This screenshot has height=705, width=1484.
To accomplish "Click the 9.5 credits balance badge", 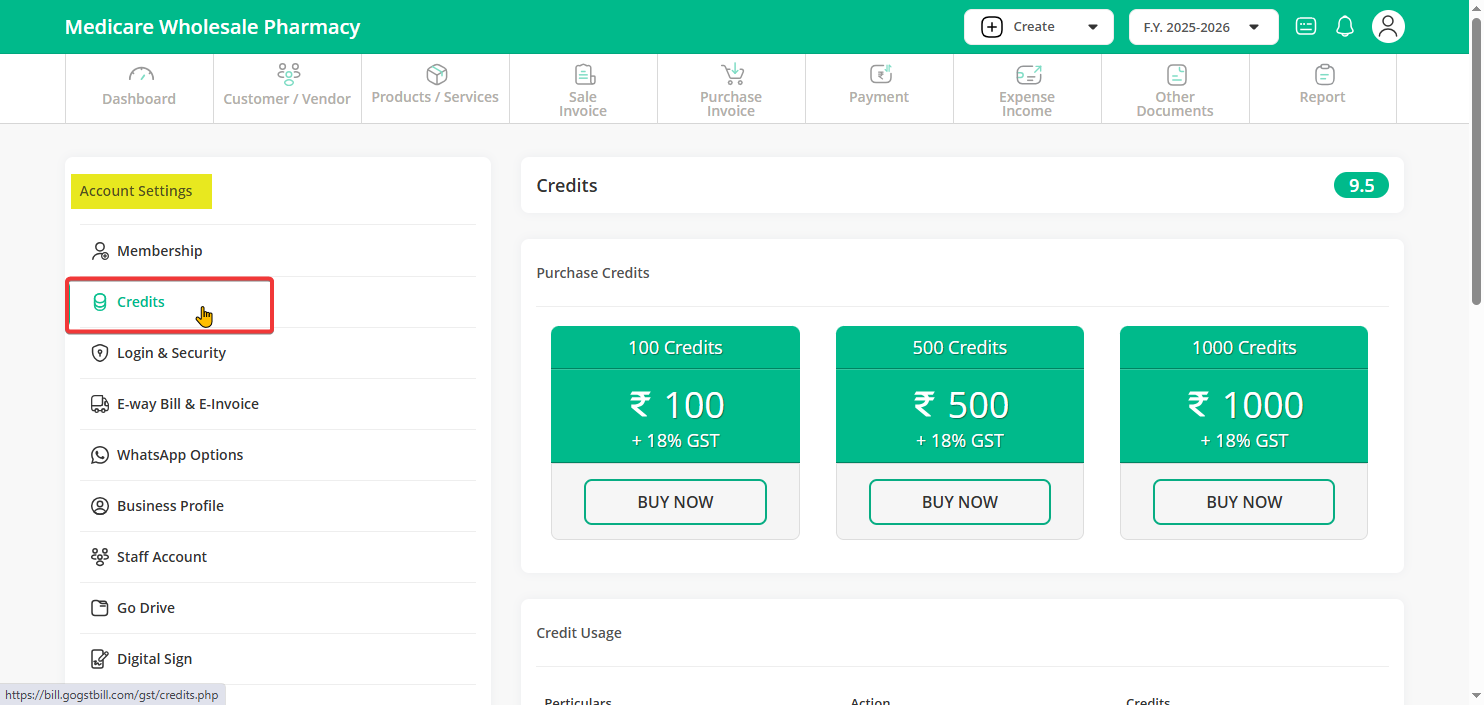I will point(1361,185).
